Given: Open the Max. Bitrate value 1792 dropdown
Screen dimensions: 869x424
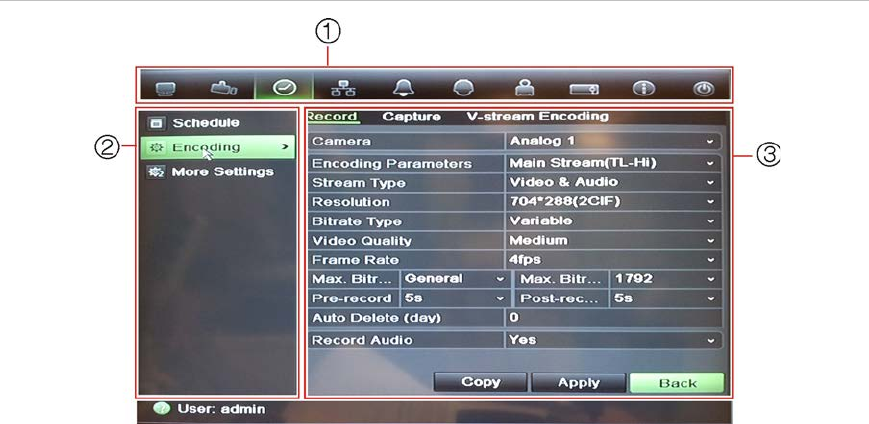Looking at the screenshot, I should 665,279.
